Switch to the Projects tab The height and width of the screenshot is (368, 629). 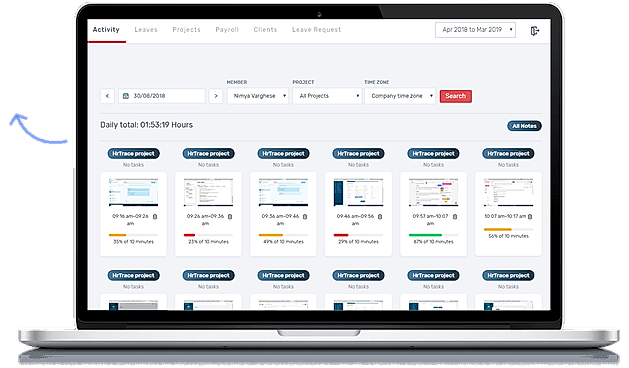click(x=187, y=30)
